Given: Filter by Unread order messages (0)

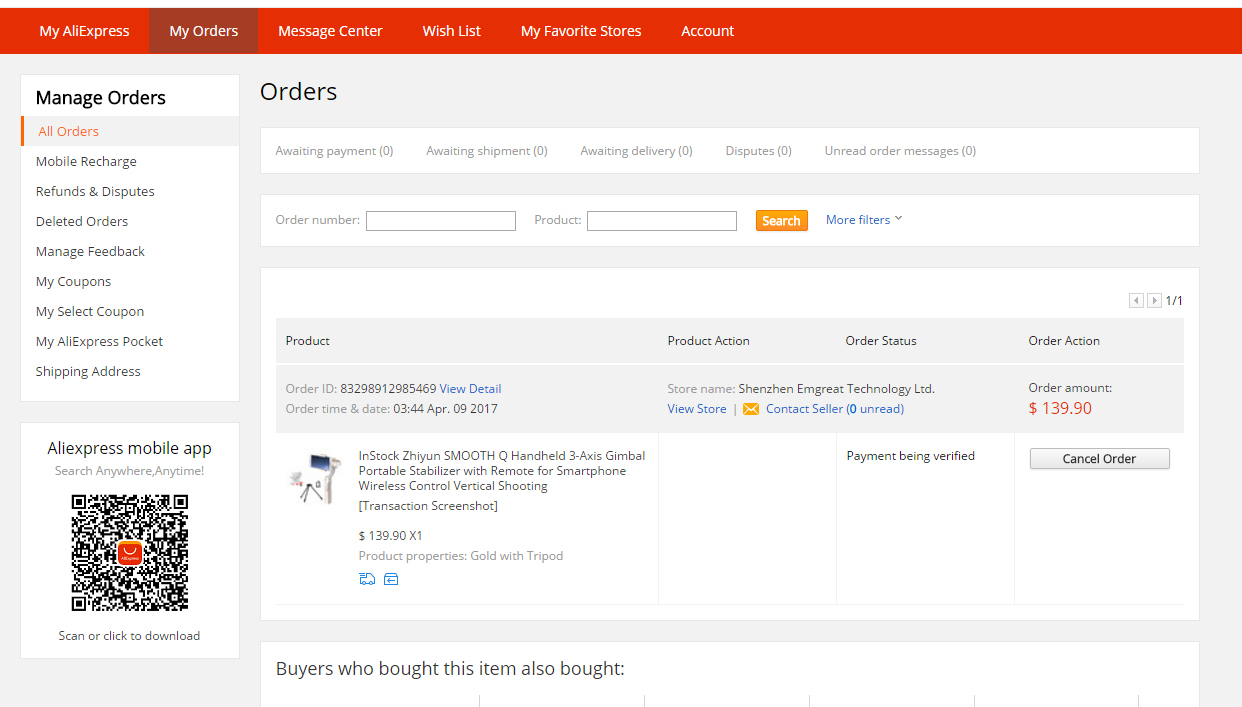Looking at the screenshot, I should [x=900, y=151].
